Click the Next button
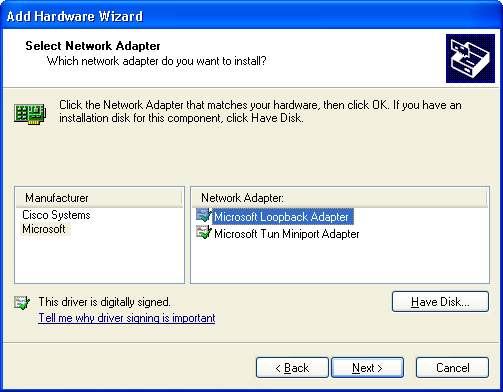 [367, 368]
